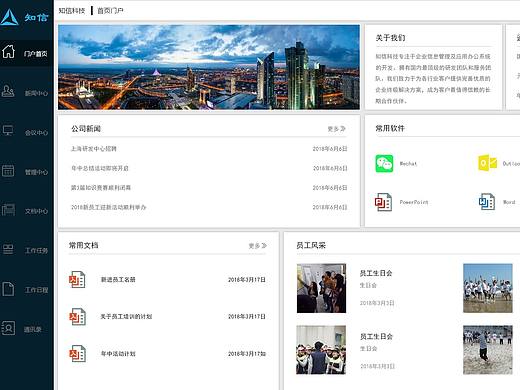Open the news item 2018新员工迎新活动顺利举办
This screenshot has height=390, width=520.
pos(108,207)
